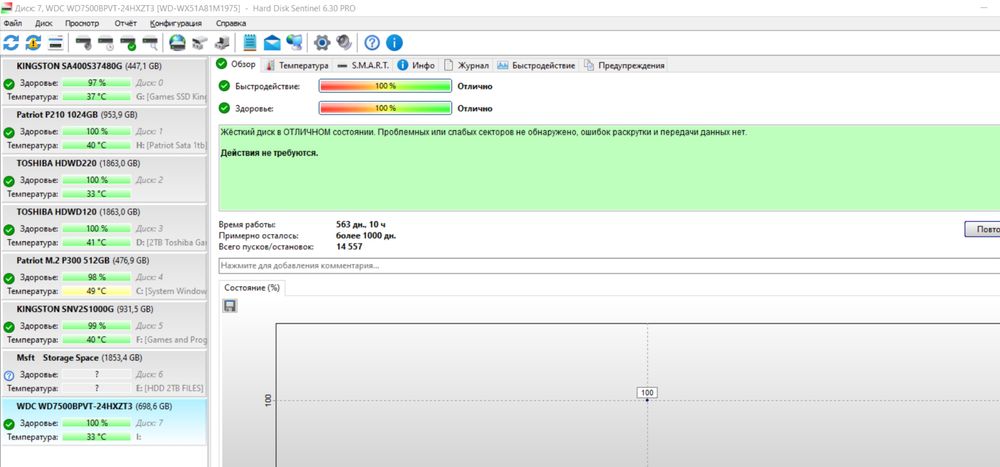Select the TOSHIBA HDWD120 disk

[105, 226]
